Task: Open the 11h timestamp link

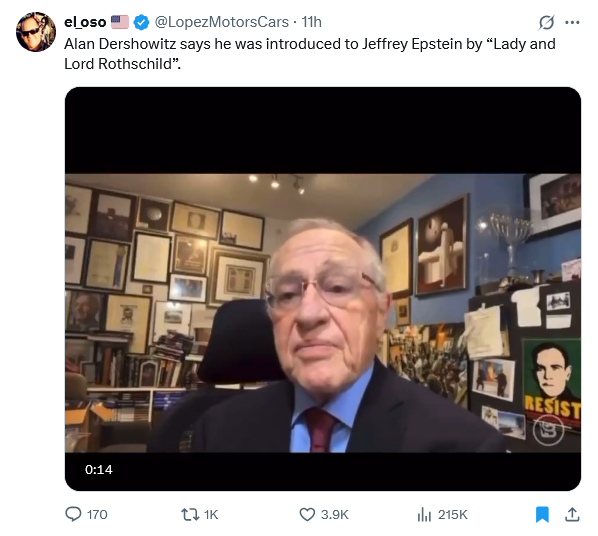Action: tap(312, 22)
